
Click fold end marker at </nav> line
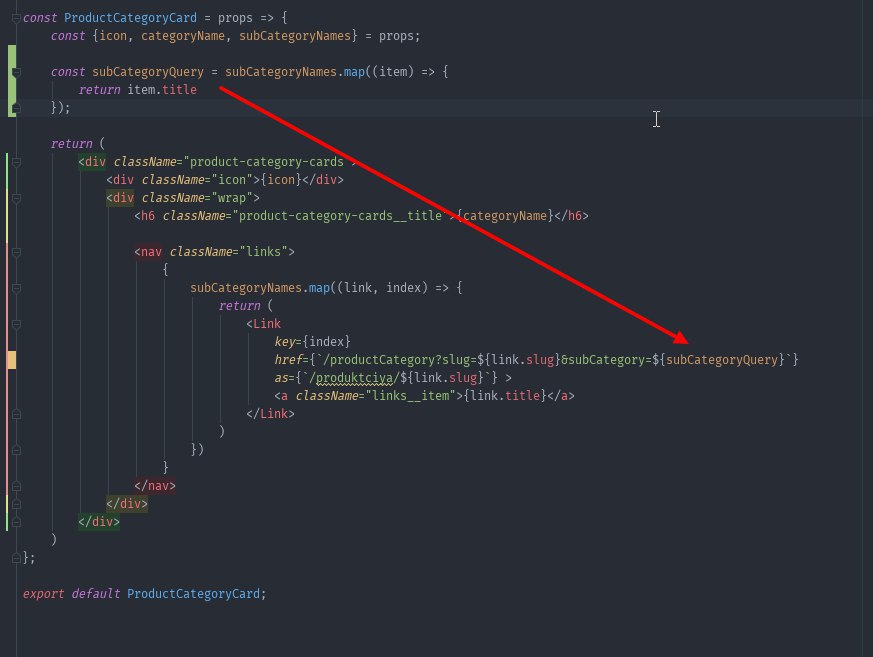(x=16, y=486)
